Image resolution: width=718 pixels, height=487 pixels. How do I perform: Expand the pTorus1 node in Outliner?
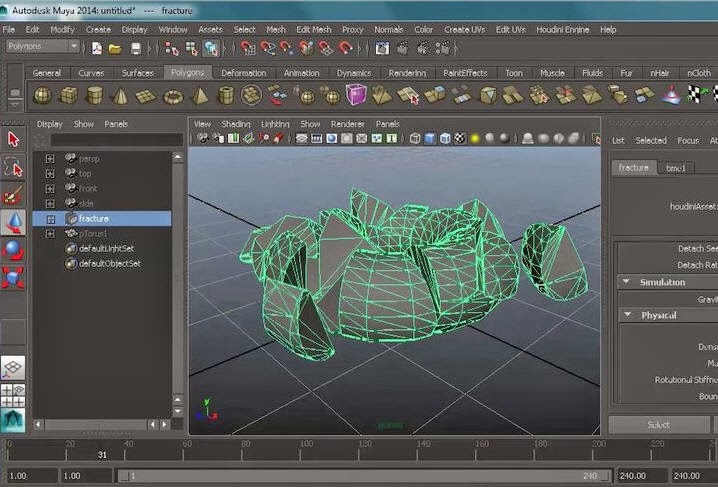pyautogui.click(x=50, y=234)
